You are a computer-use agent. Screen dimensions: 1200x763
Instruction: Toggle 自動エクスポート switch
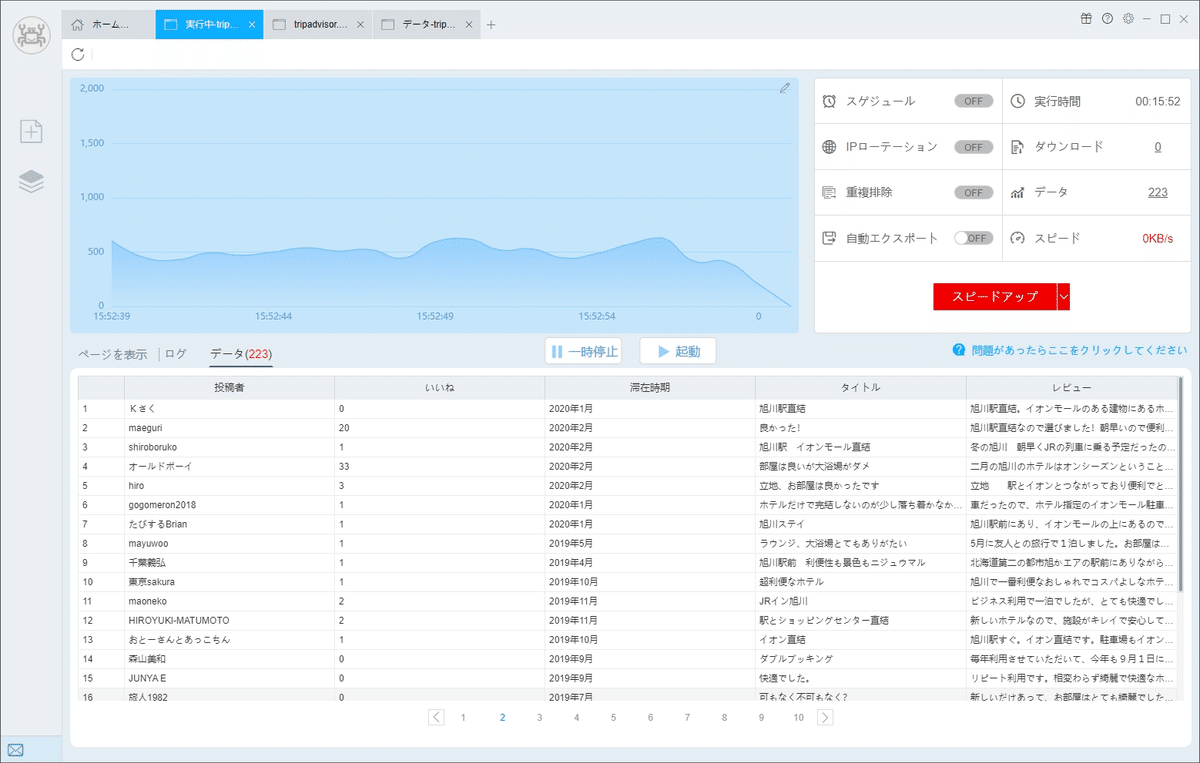coord(974,238)
